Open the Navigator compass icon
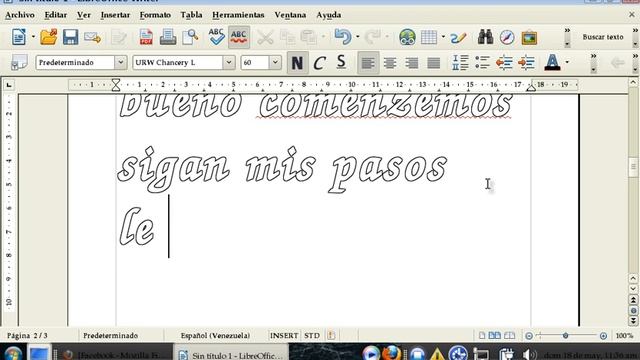 pyautogui.click(x=507, y=37)
